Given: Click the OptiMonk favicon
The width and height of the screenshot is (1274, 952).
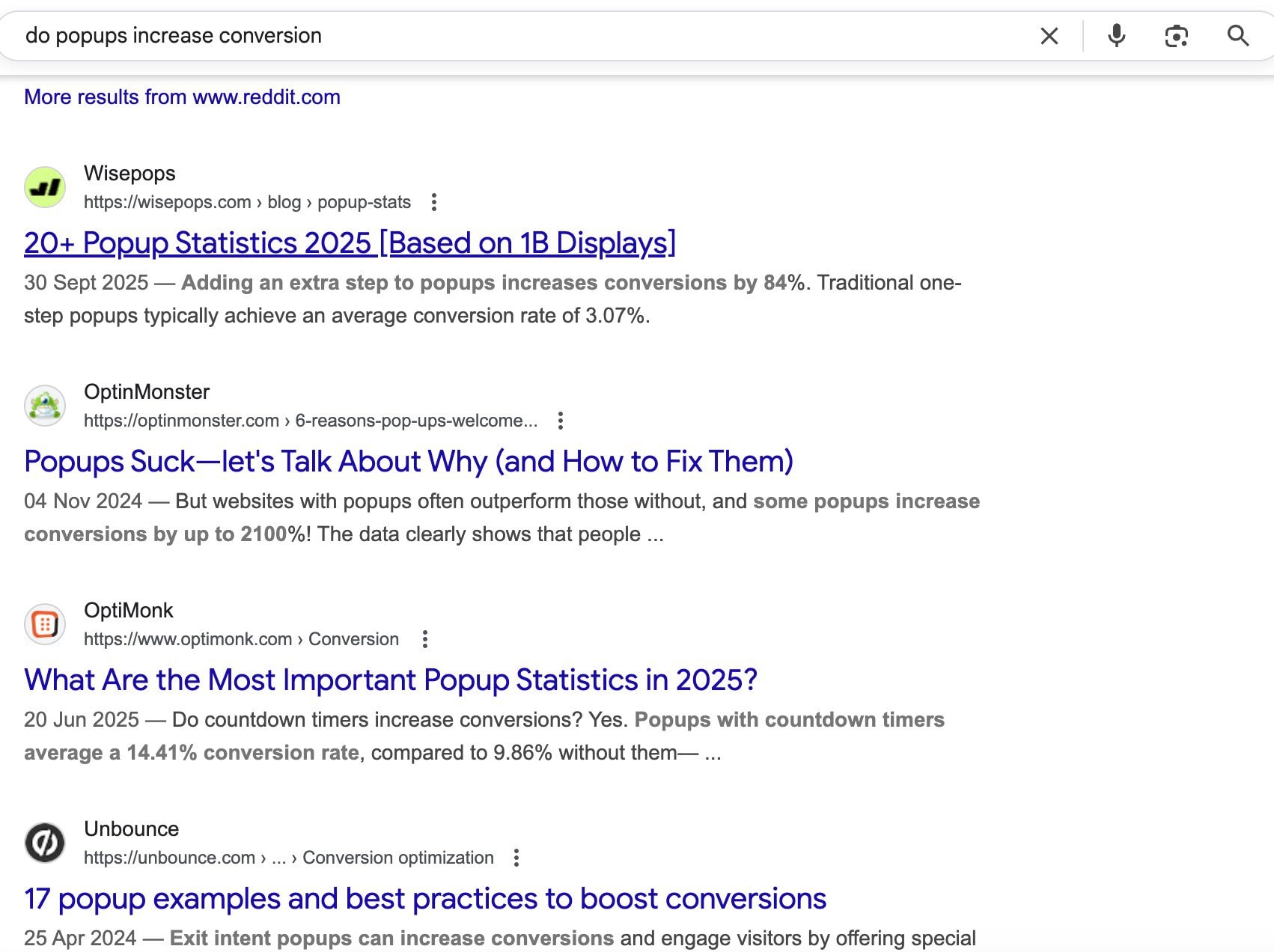Looking at the screenshot, I should [x=45, y=624].
